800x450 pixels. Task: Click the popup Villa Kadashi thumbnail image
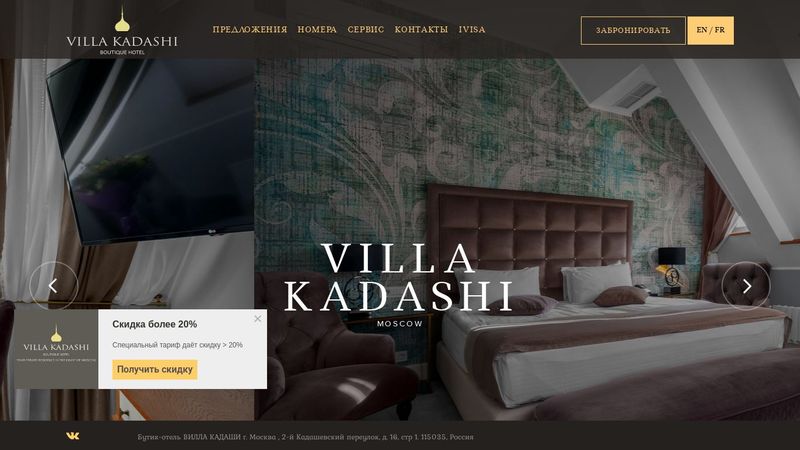(x=56, y=349)
